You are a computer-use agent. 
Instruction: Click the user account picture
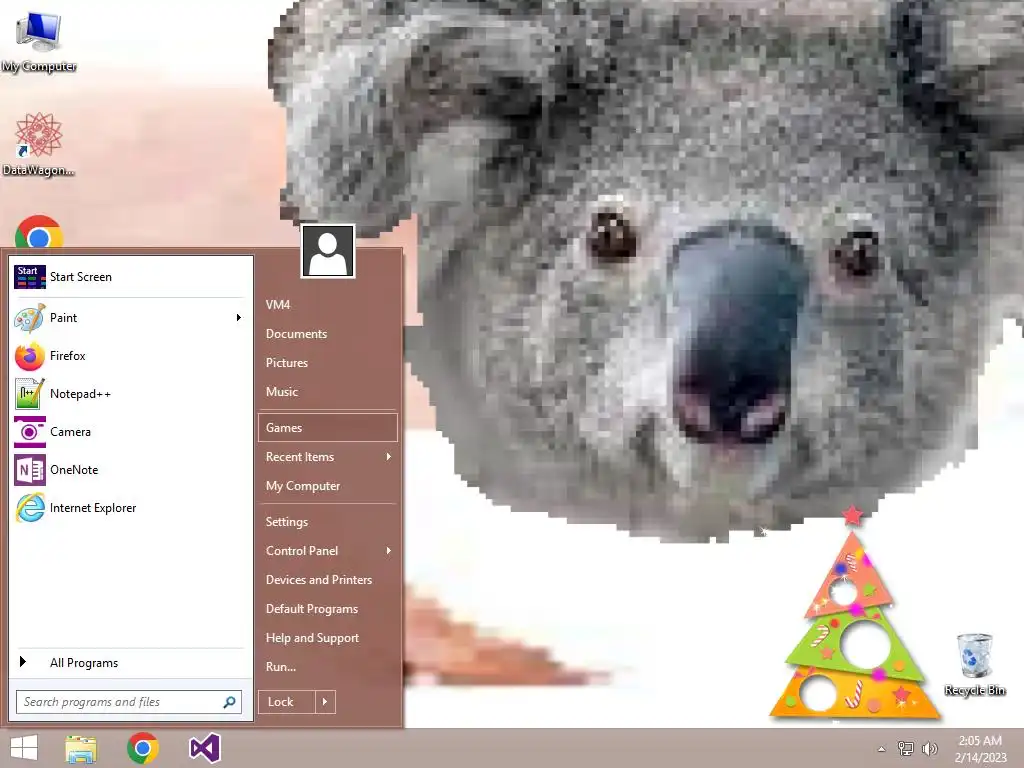pos(328,251)
